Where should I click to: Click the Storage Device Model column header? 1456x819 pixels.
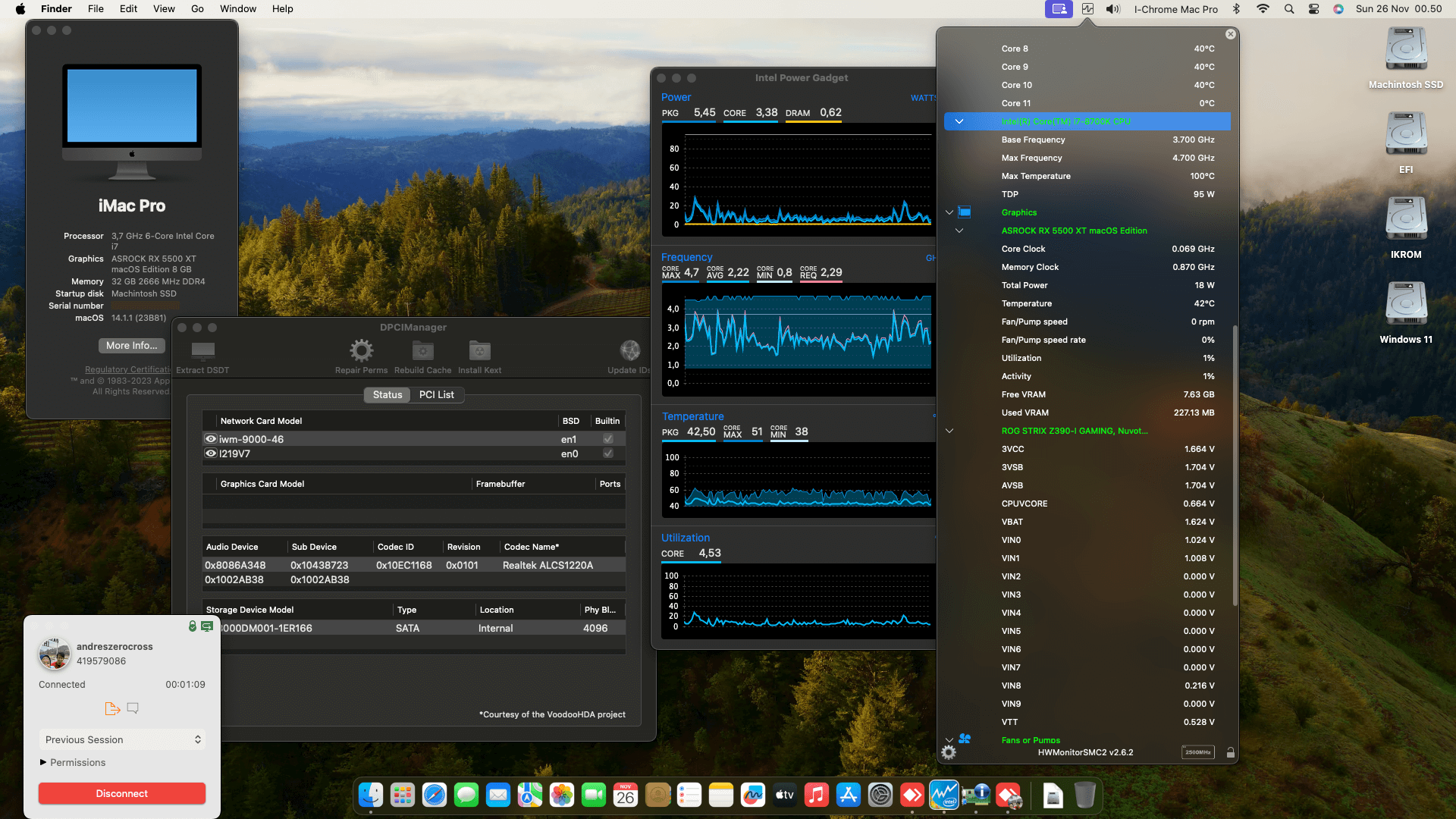coord(298,610)
